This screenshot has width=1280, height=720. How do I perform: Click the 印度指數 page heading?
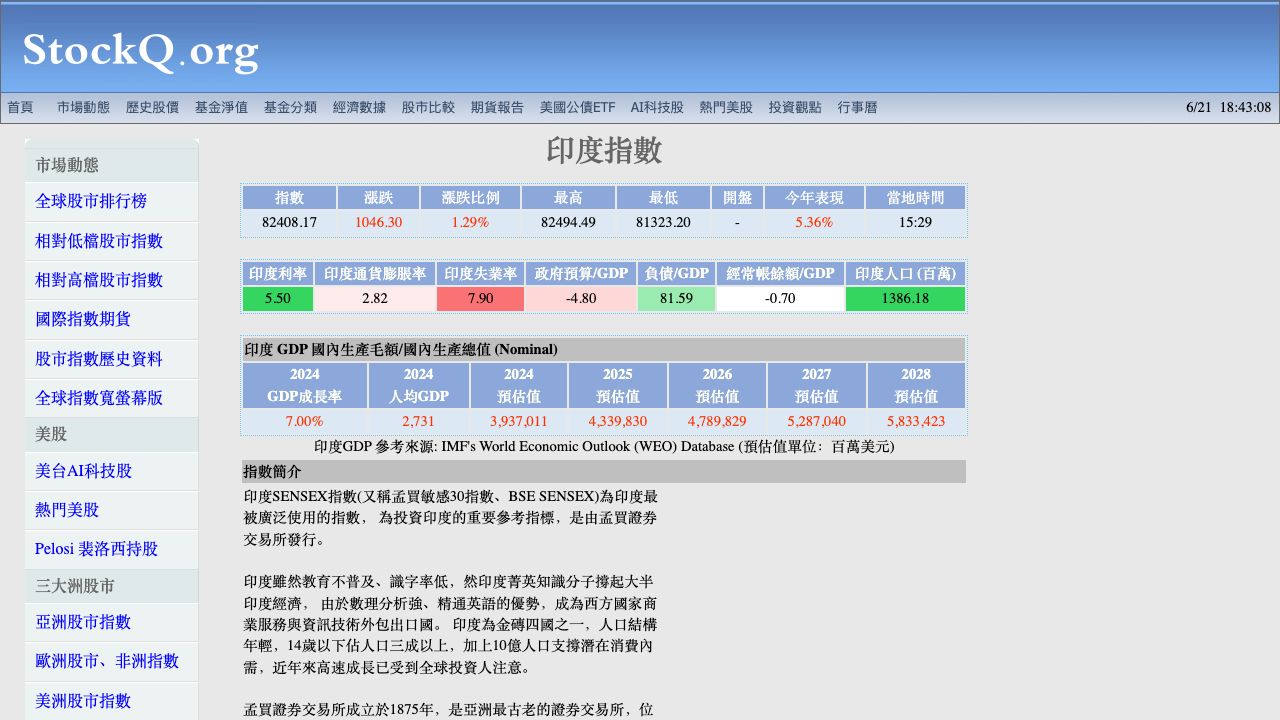[x=603, y=151]
